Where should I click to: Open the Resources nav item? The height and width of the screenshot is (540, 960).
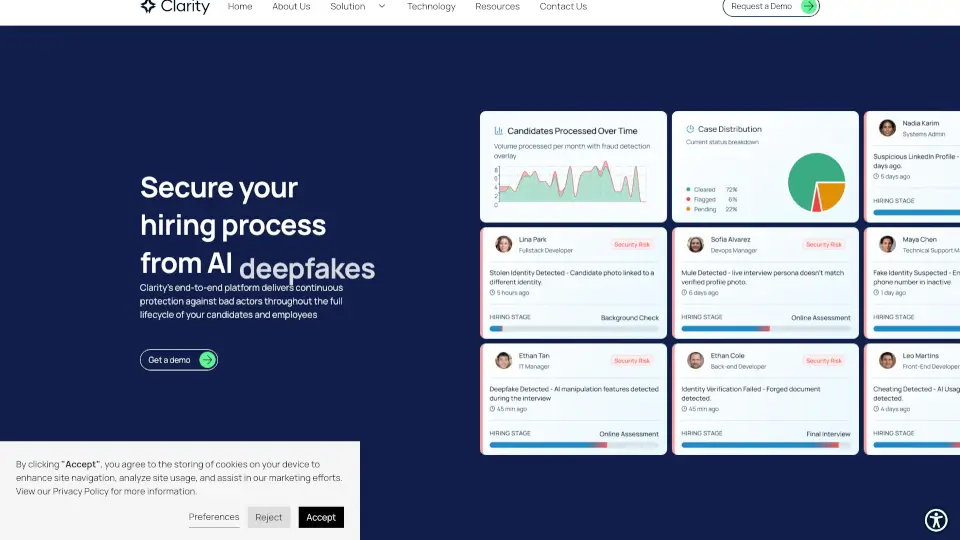[497, 6]
